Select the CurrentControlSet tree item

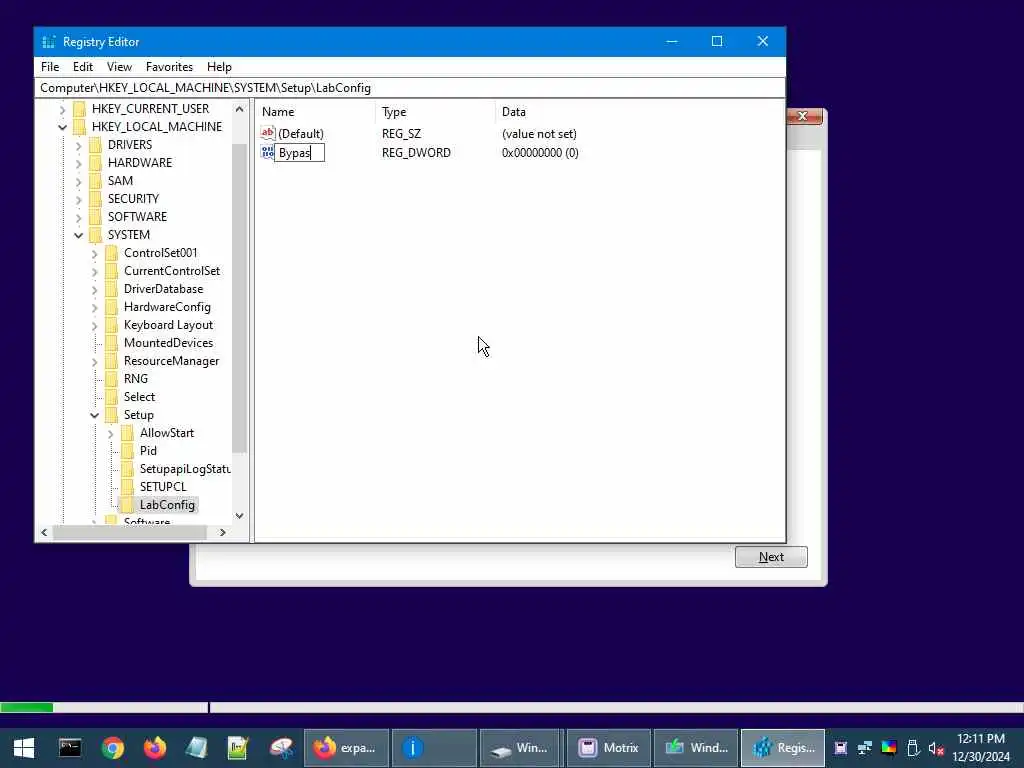click(x=172, y=270)
